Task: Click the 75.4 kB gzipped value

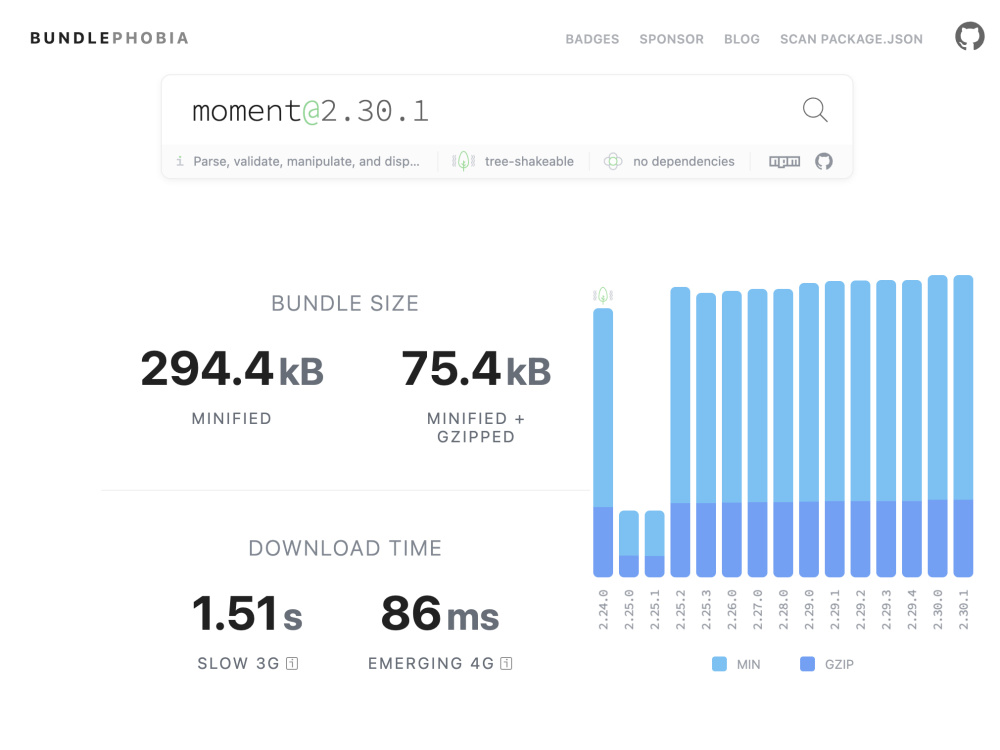Action: [476, 369]
